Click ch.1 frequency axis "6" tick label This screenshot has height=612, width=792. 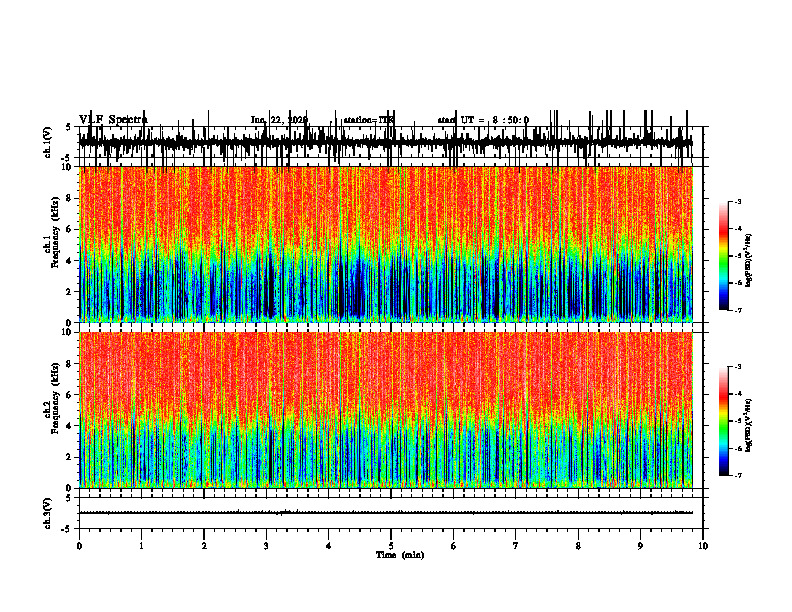70,230
